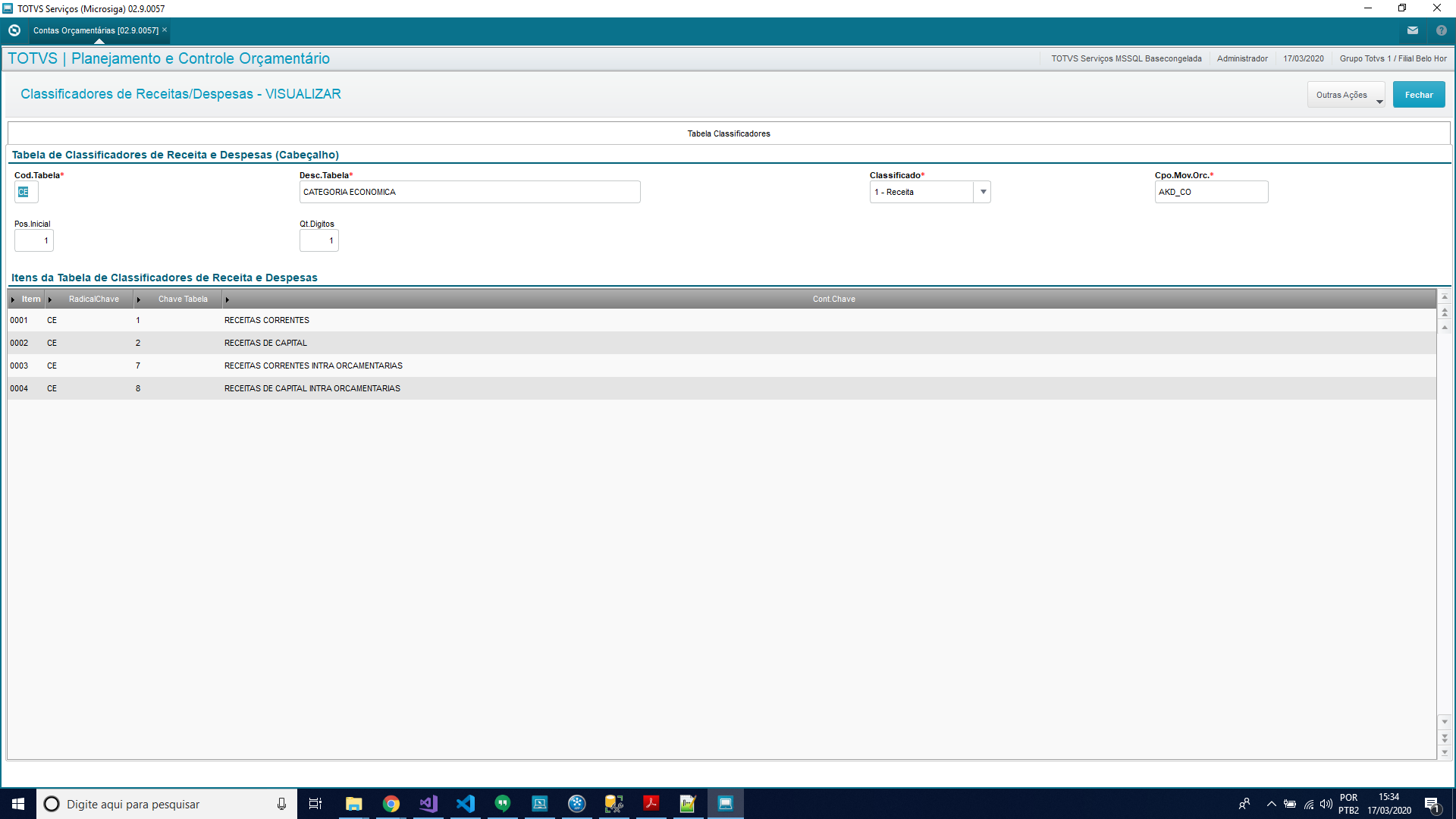The width and height of the screenshot is (1456, 819).
Task: Expand the Classificado combo box arrow
Action: click(x=983, y=192)
